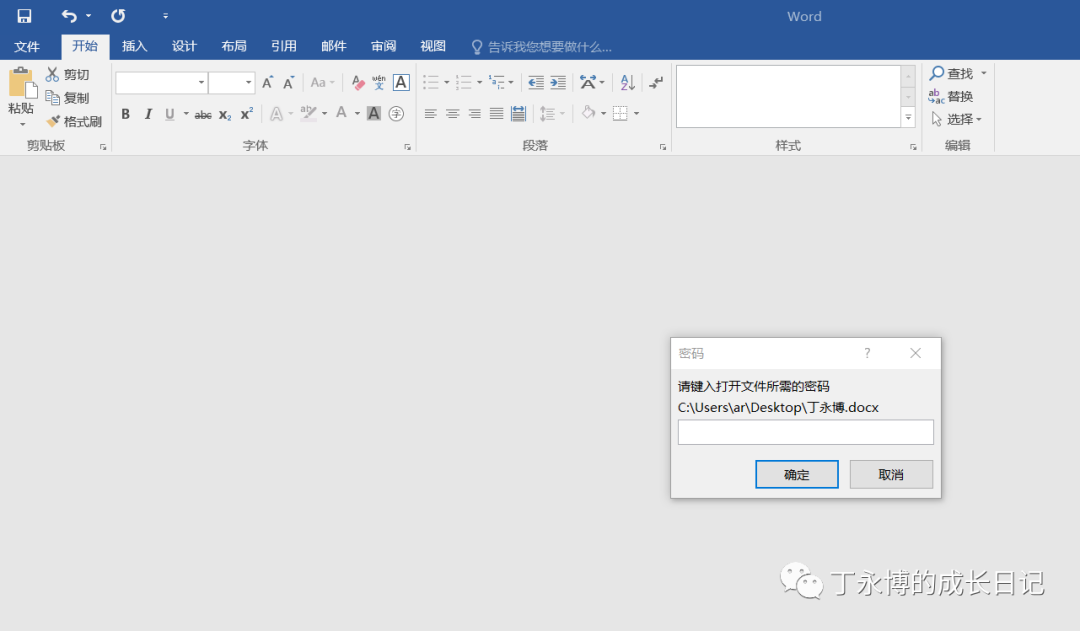The image size is (1080, 631).
Task: Click the Numbering list icon
Action: click(x=464, y=83)
